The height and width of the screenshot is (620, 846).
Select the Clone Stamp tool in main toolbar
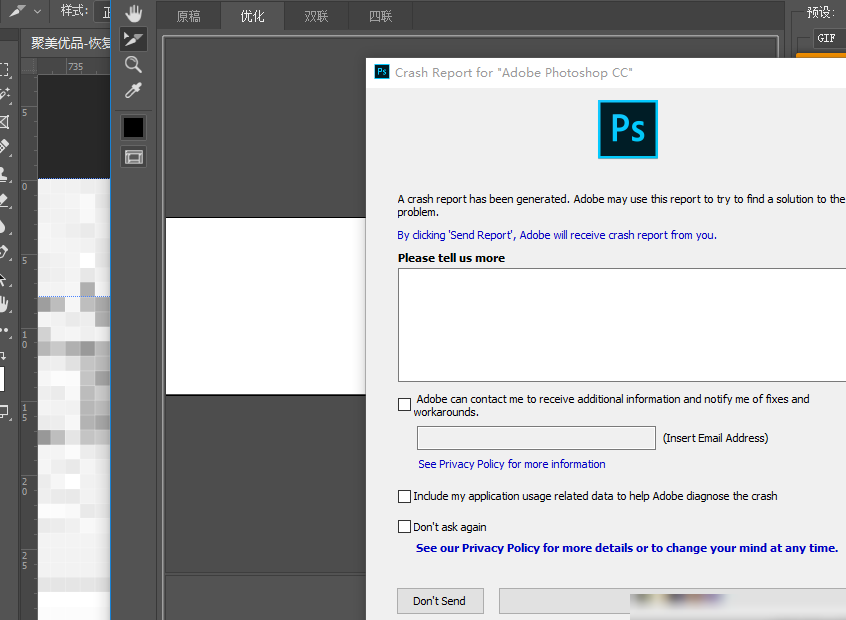[5, 174]
